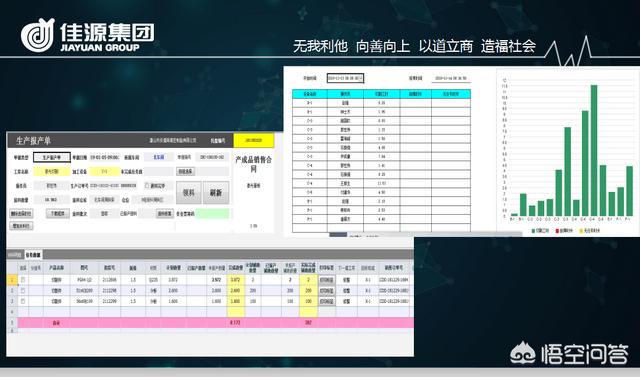
Task: Click the 产成品销售合同 heading text
Action: click(x=253, y=164)
